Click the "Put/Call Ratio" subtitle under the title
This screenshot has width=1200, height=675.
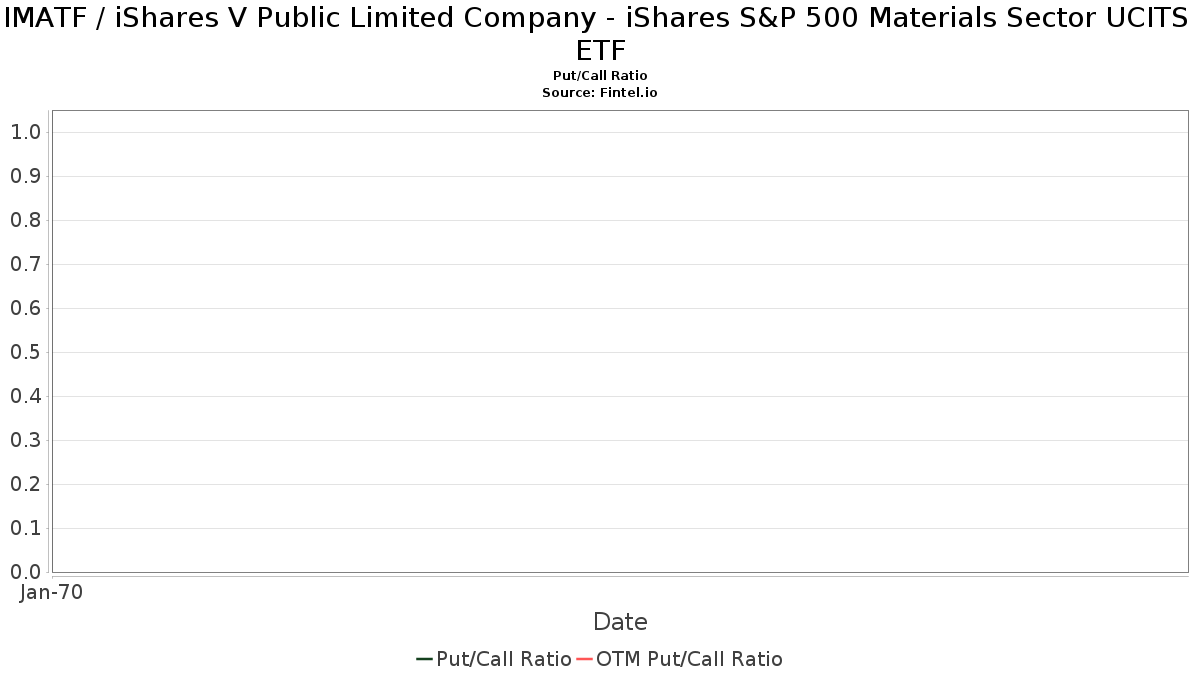600,76
